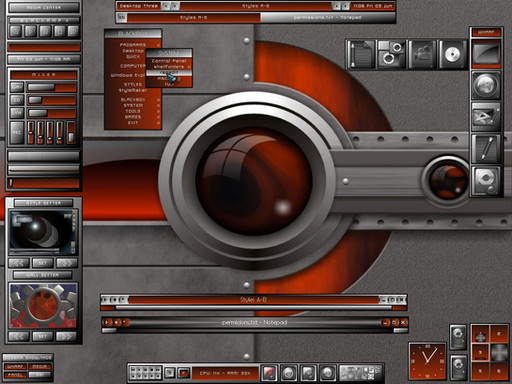Image resolution: width=512 pixels, height=384 pixels.
Task: Expand the TOOLS submenu
Action: click(x=133, y=111)
